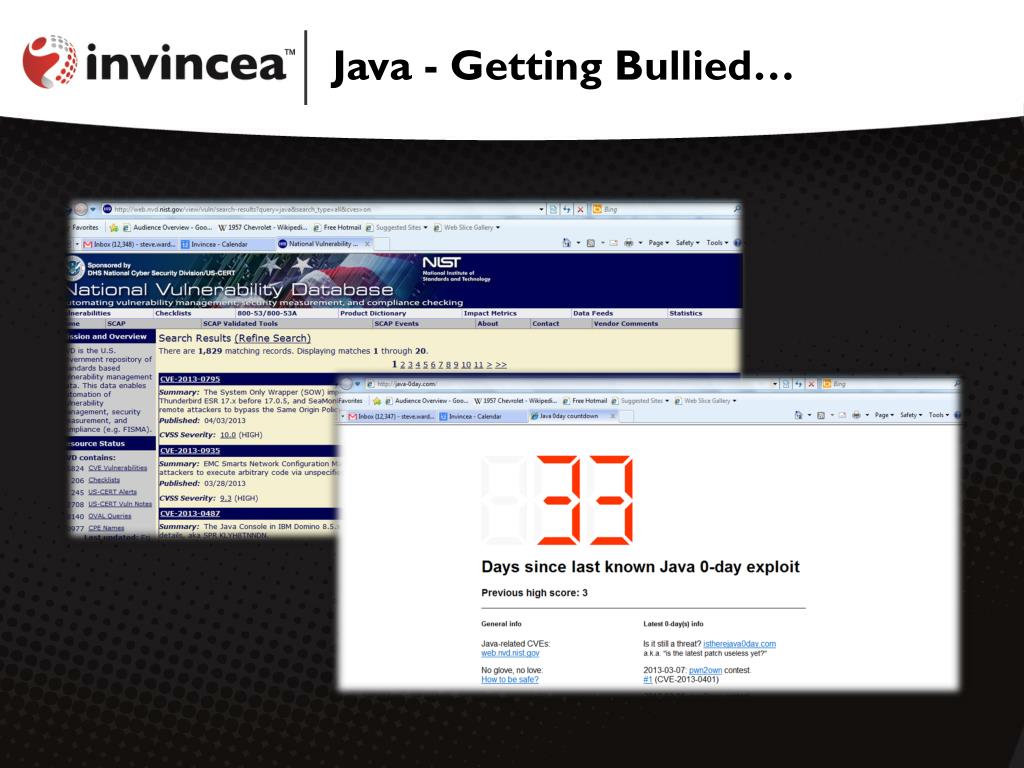Image resolution: width=1024 pixels, height=768 pixels.
Task: Open the Tools menu in NVD window
Action: 717,243
